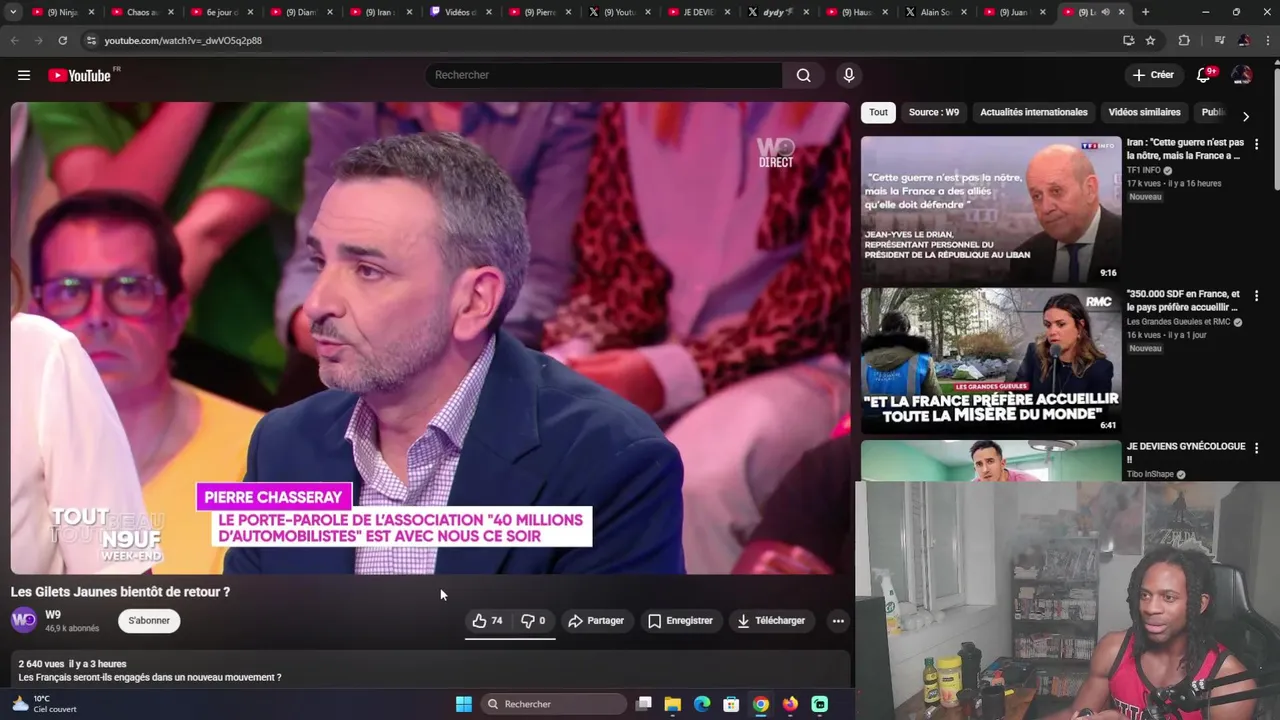
Task: Open Task View on taskbar
Action: pos(644,704)
